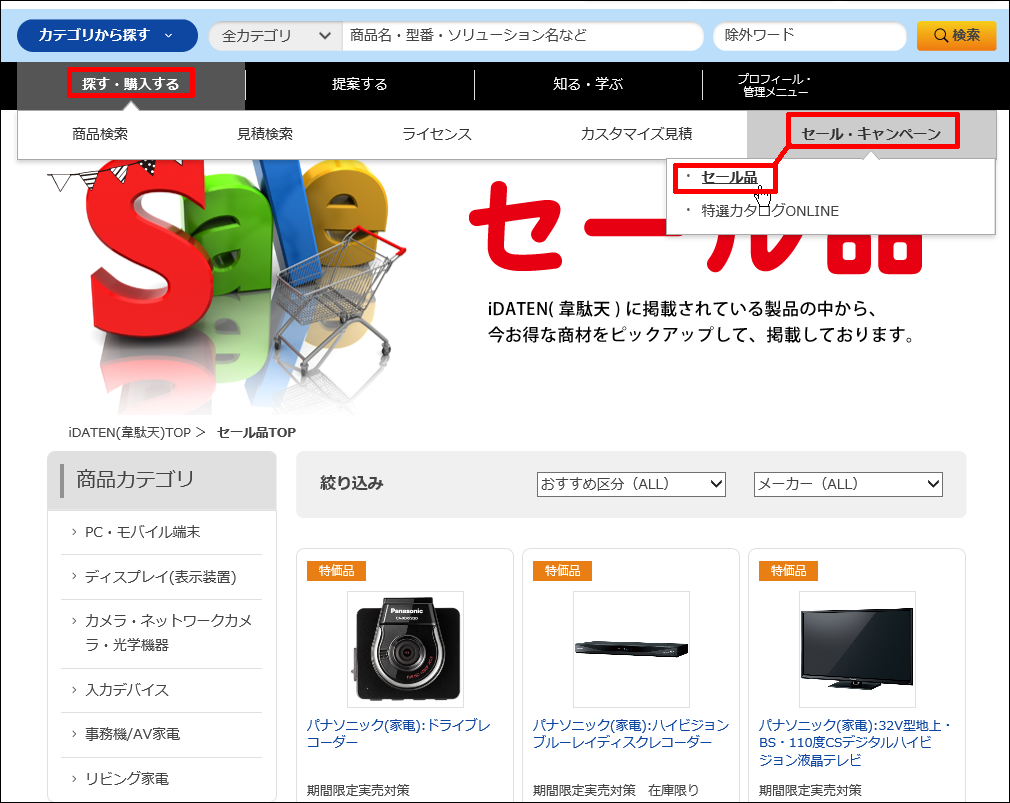The height and width of the screenshot is (803, 1010).
Task: Select ディスプレイ(表示装置) category in the sidebar
Action: [x=160, y=577]
